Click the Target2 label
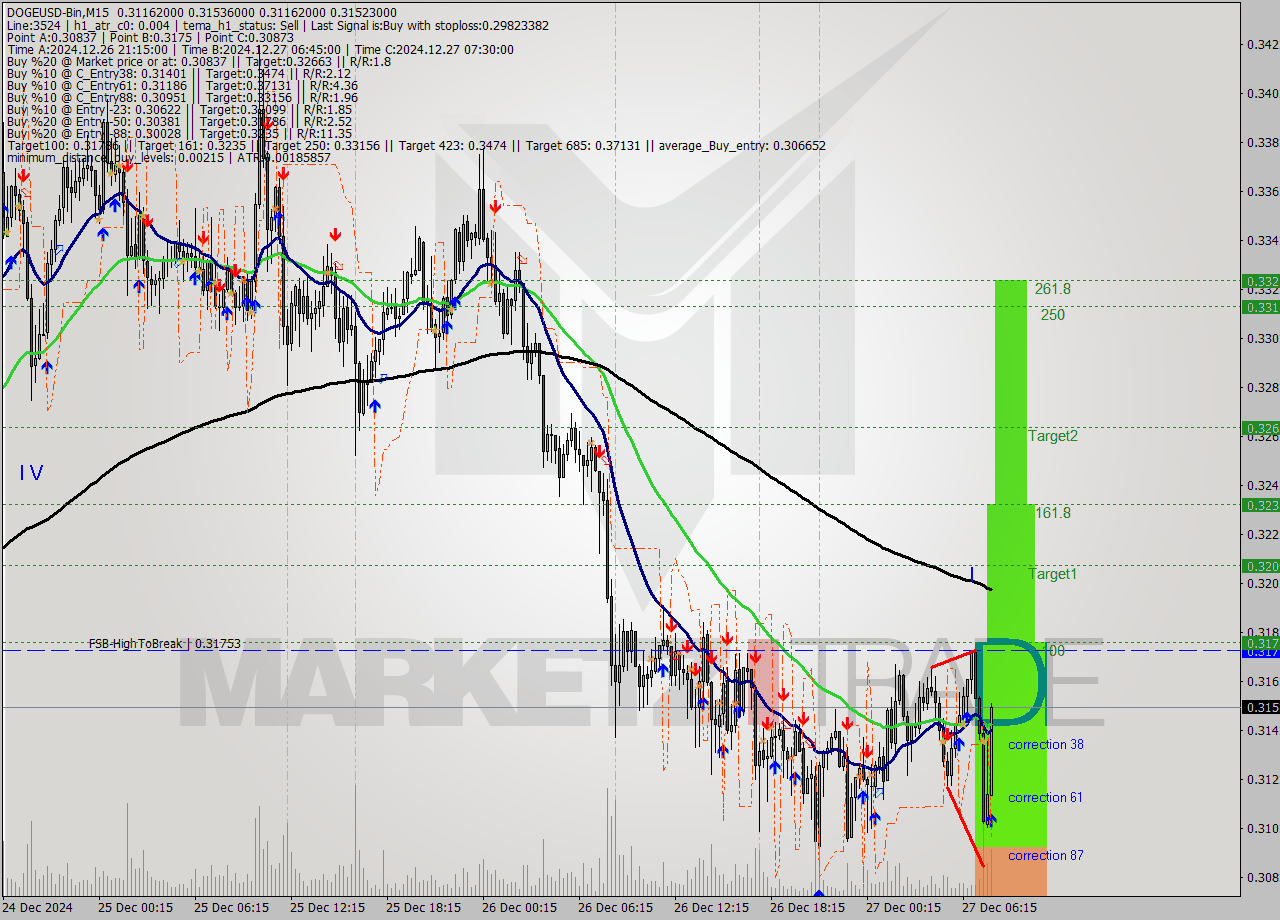This screenshot has height=920, width=1280. tap(1053, 436)
